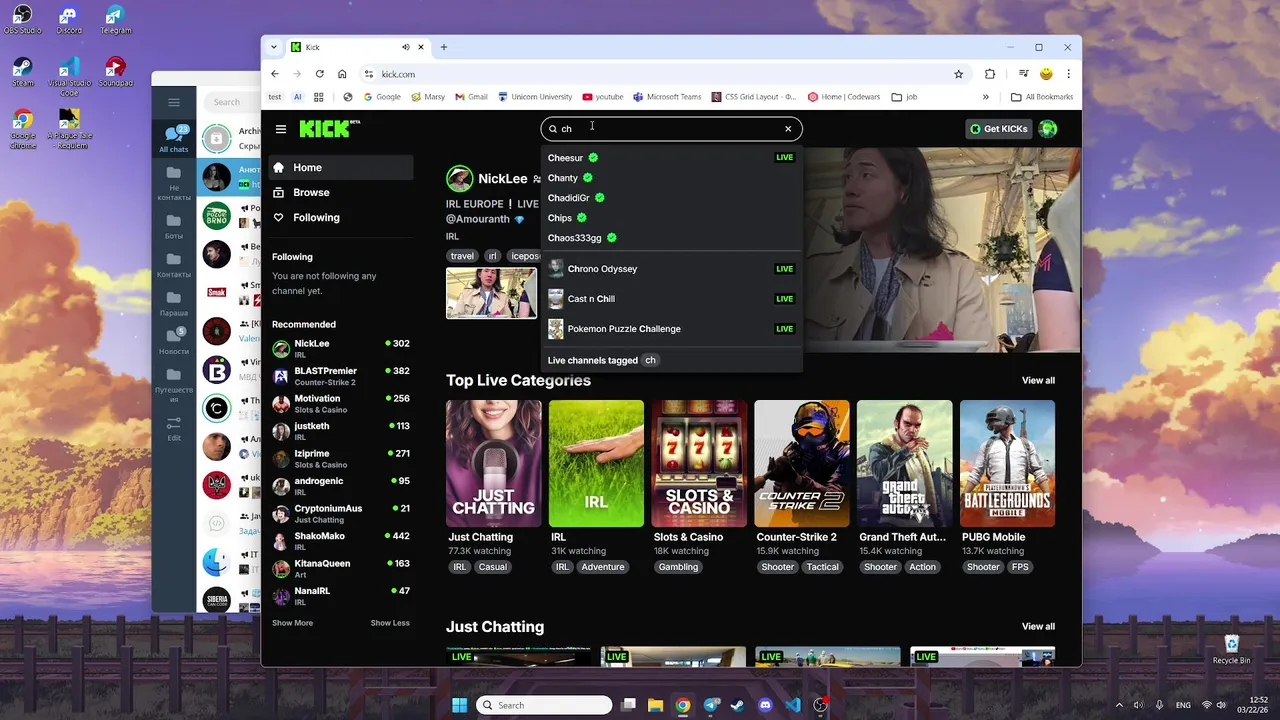Open the Gmail bookmark

471,97
